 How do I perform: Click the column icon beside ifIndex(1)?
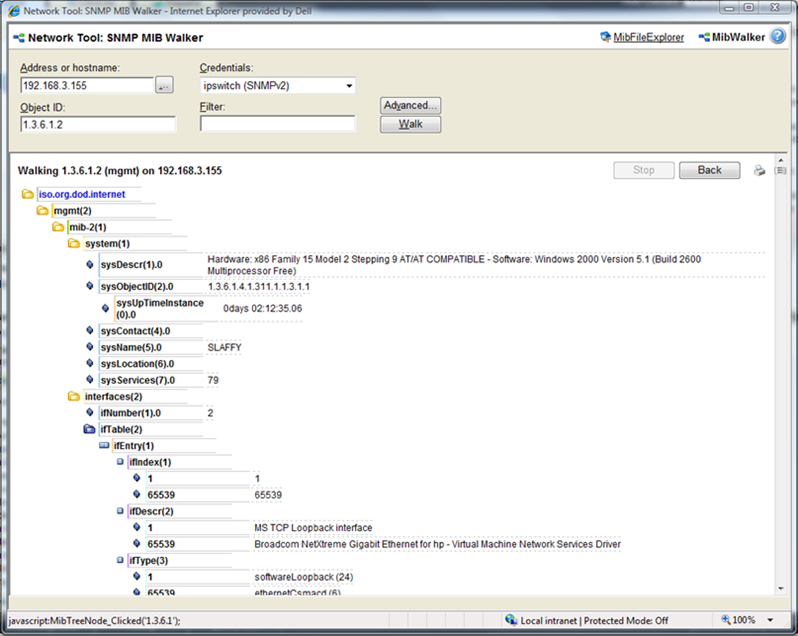coord(120,462)
